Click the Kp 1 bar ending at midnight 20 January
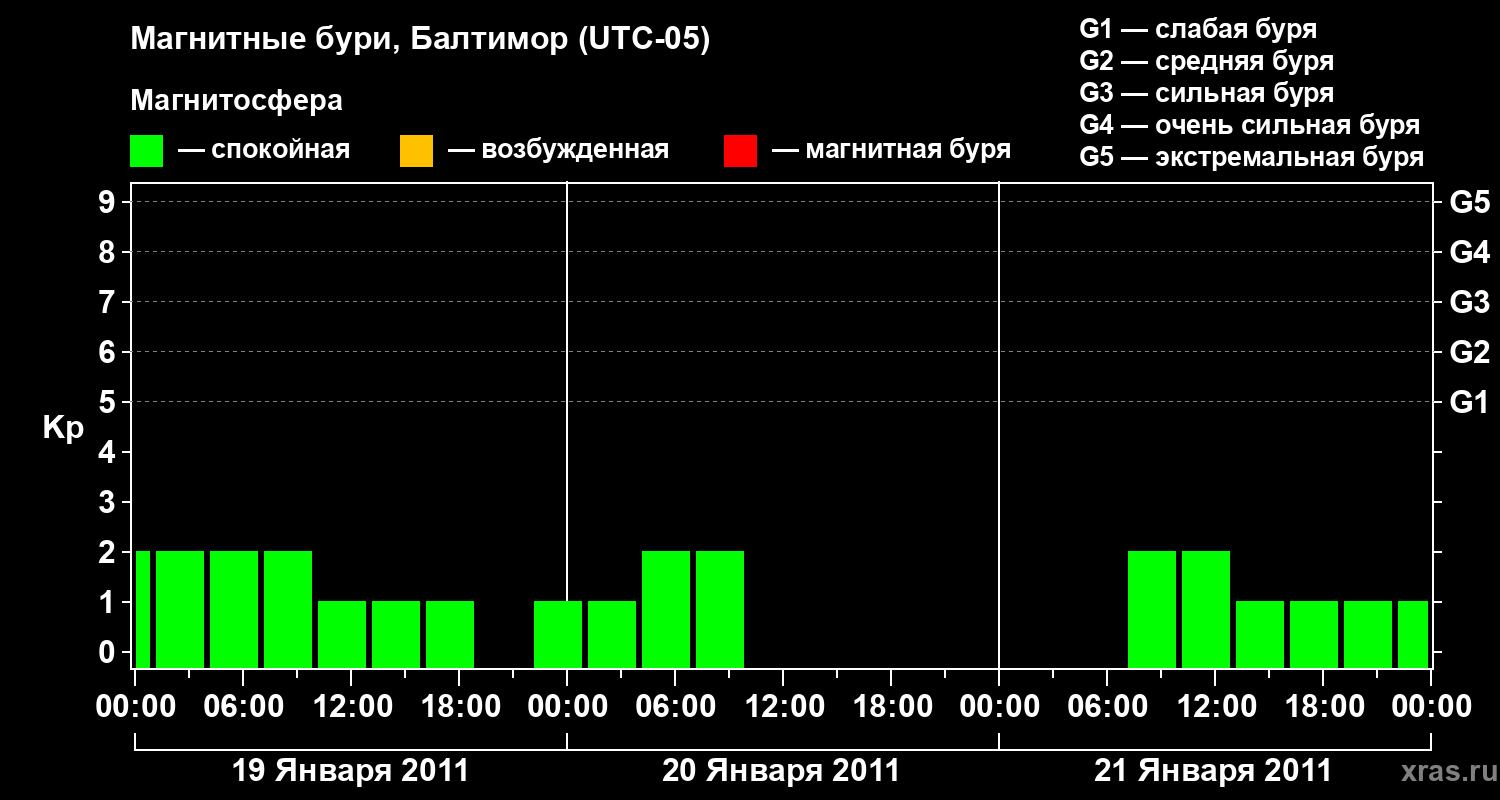 click(x=558, y=634)
